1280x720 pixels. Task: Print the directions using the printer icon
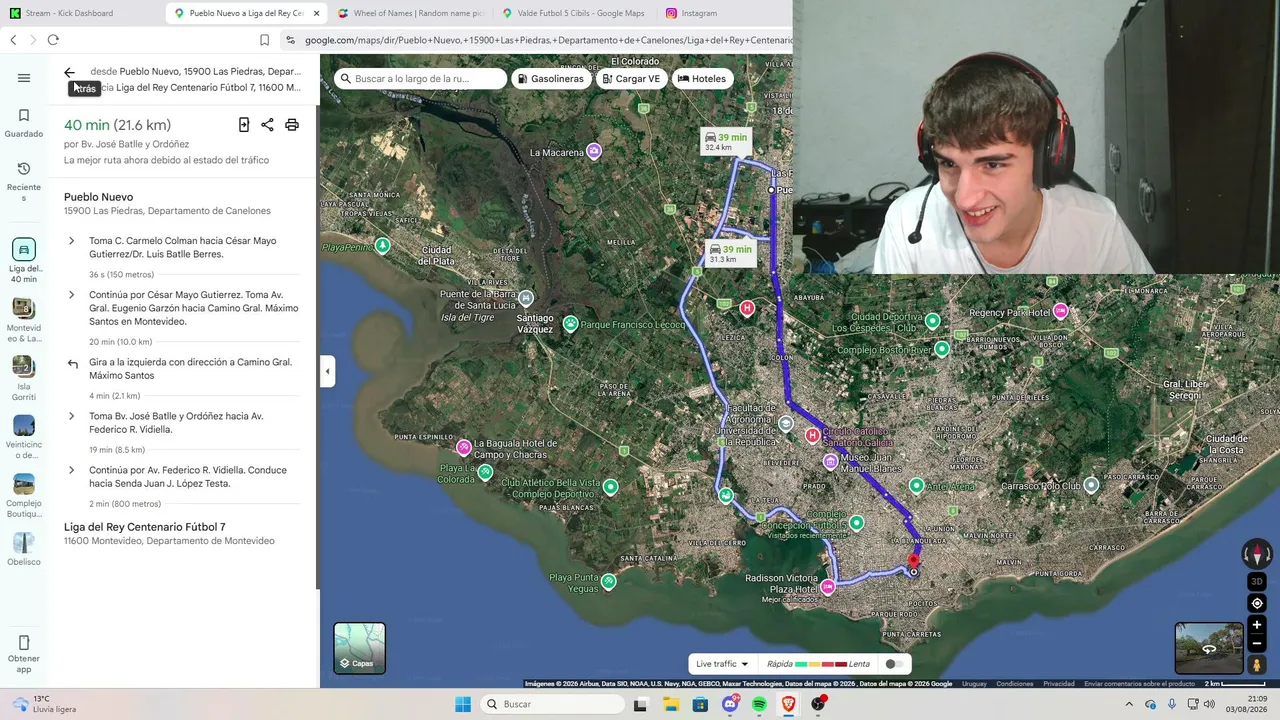[x=292, y=125]
